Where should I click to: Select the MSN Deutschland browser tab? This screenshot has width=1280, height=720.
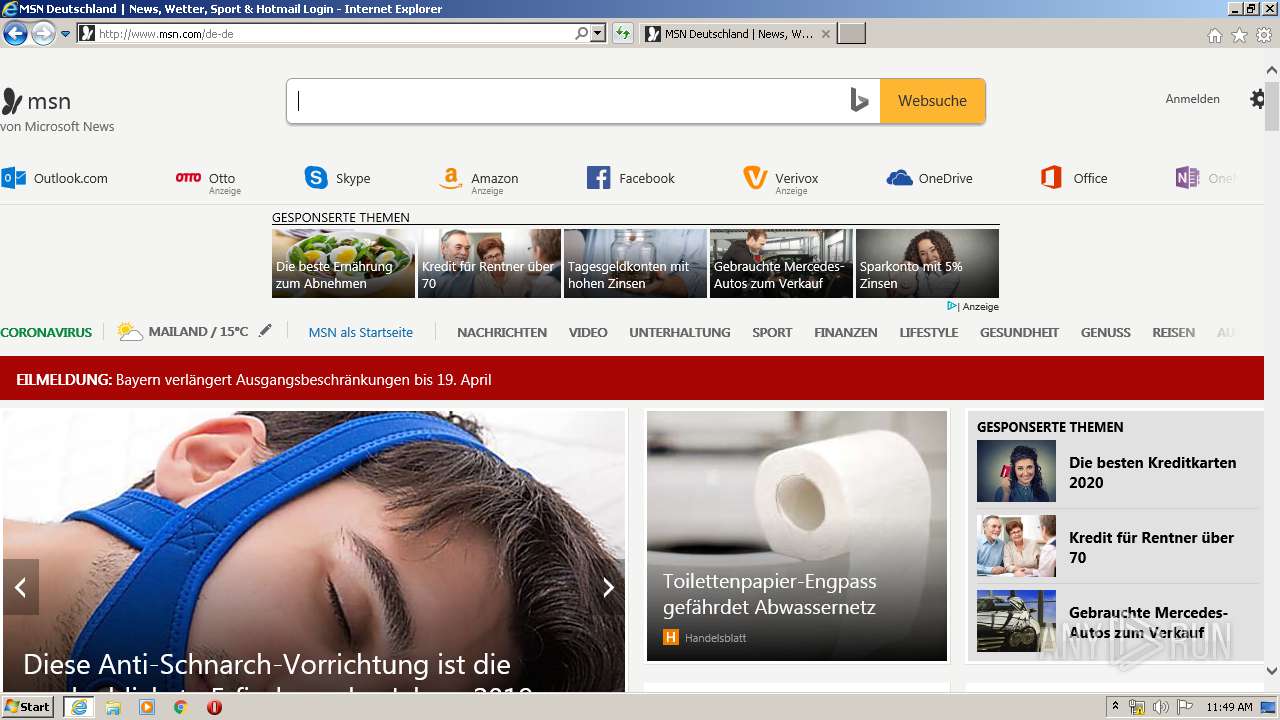coord(738,34)
